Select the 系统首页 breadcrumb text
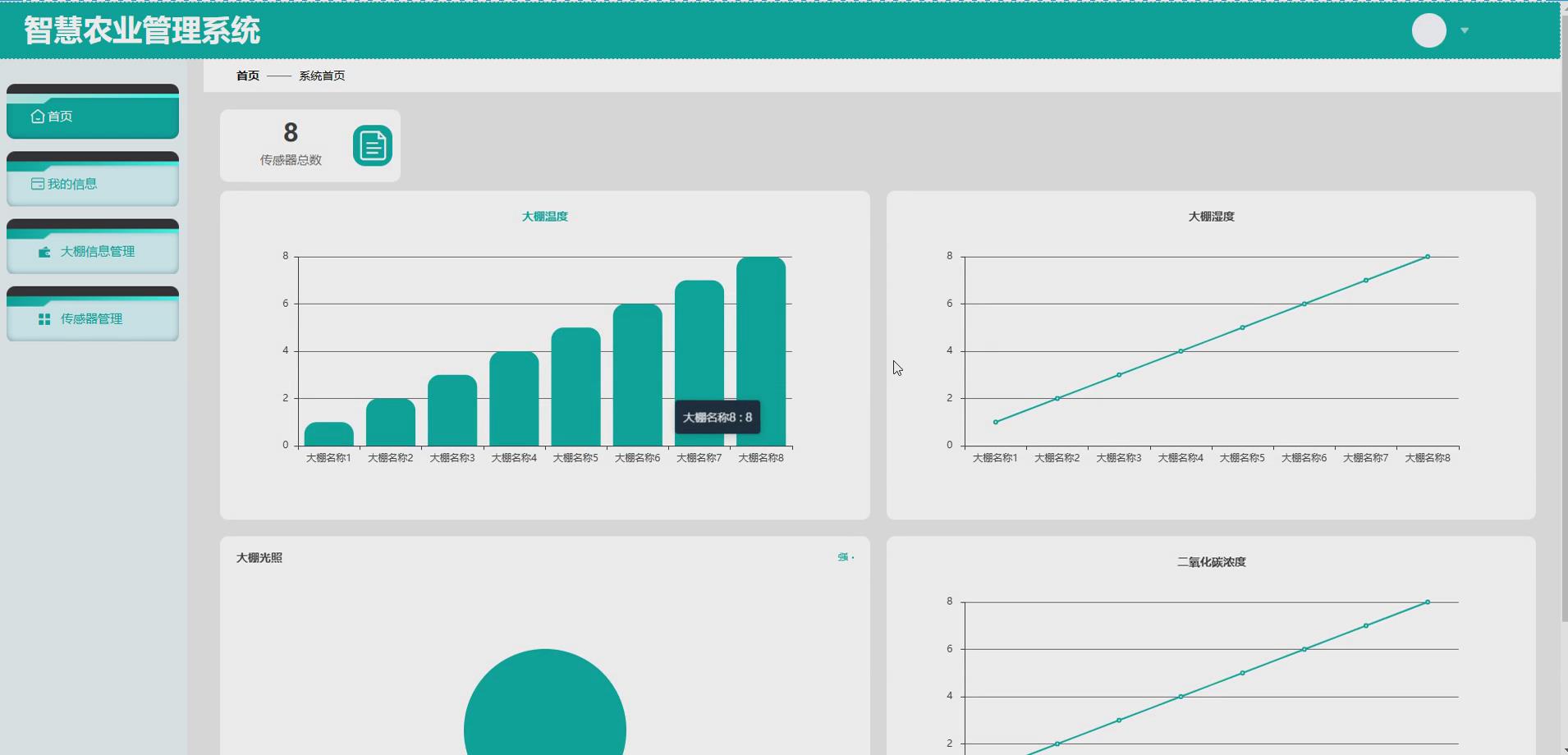Image resolution: width=1568 pixels, height=755 pixels. [322, 75]
